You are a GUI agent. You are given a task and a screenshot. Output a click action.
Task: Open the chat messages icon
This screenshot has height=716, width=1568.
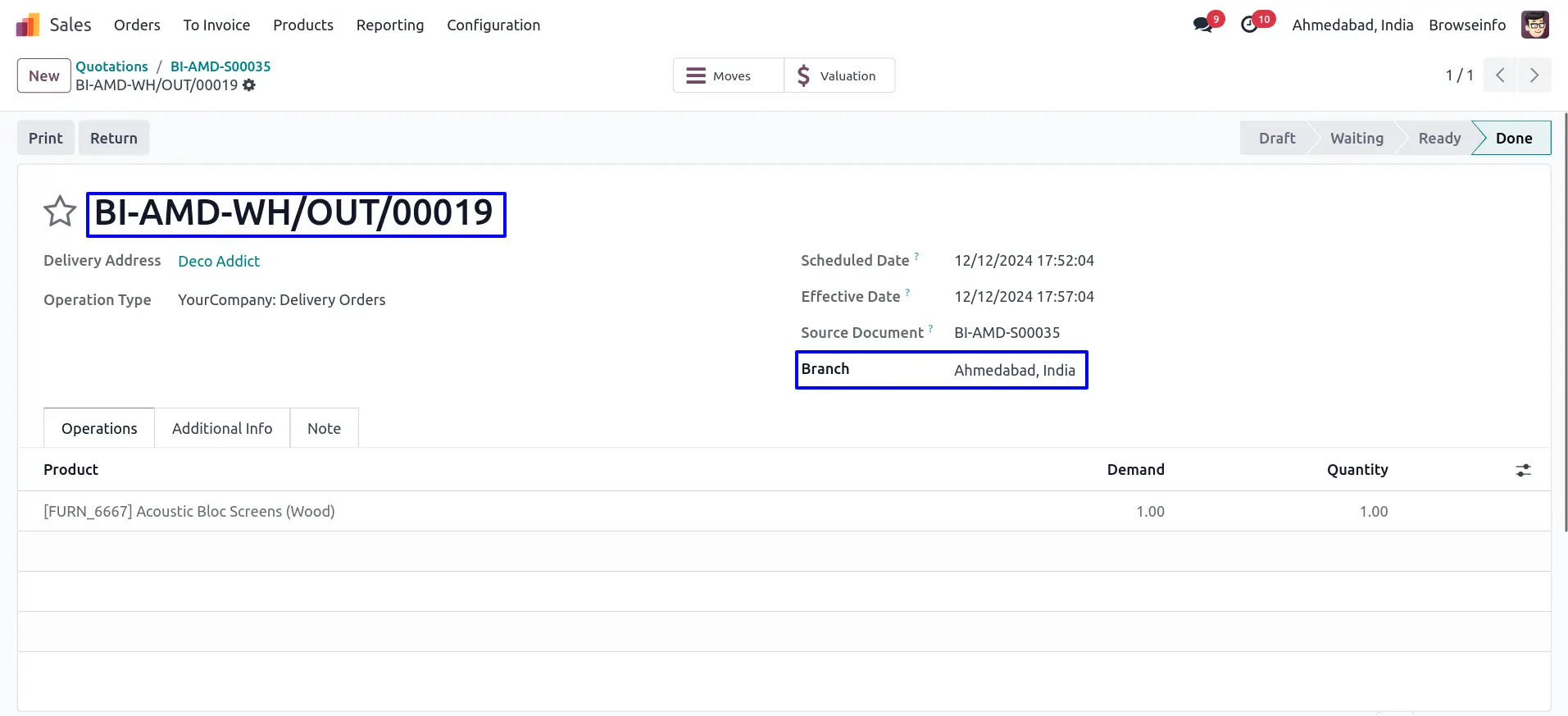tap(1202, 25)
